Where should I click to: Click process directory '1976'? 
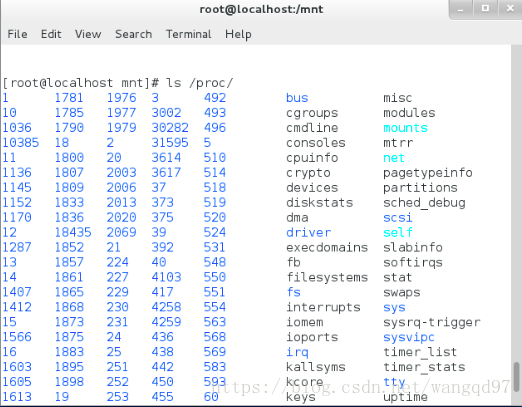[x=121, y=98]
